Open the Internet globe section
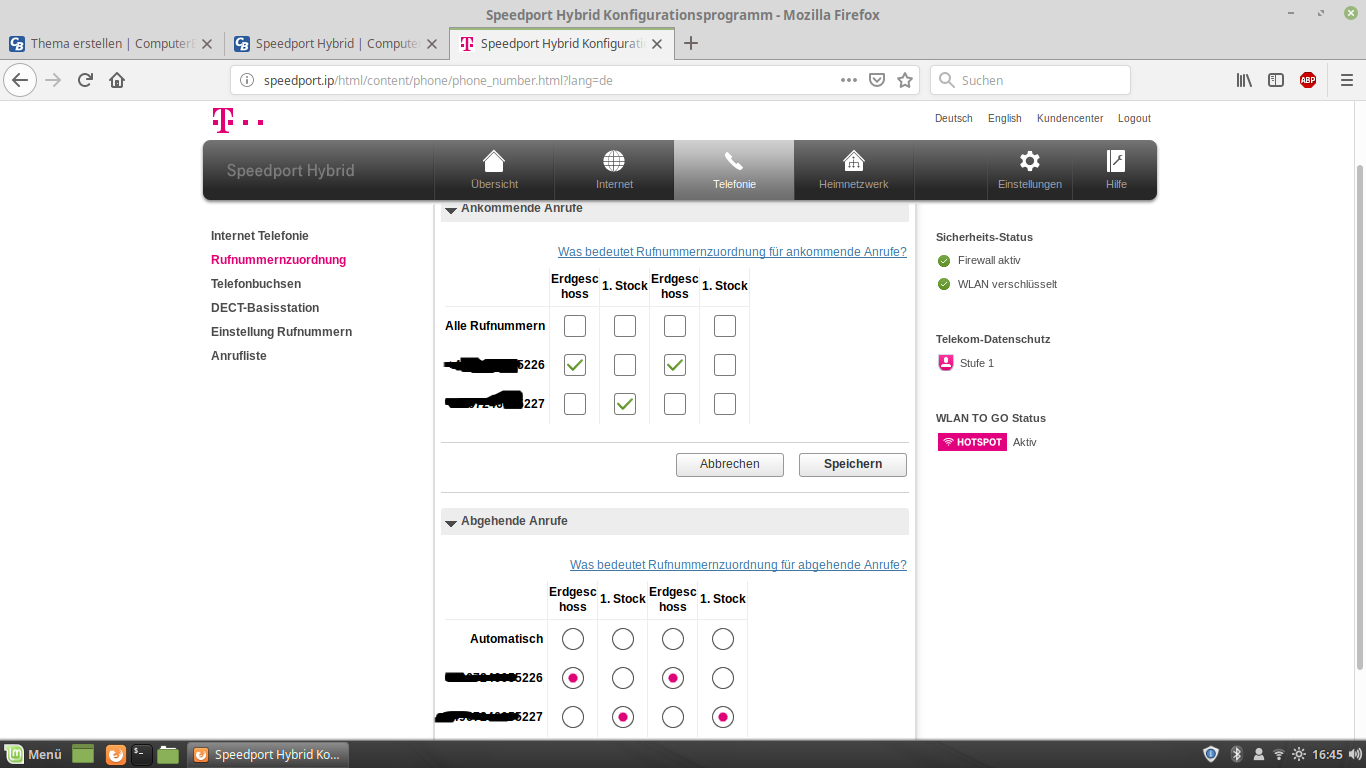The image size is (1366, 768). coord(614,170)
